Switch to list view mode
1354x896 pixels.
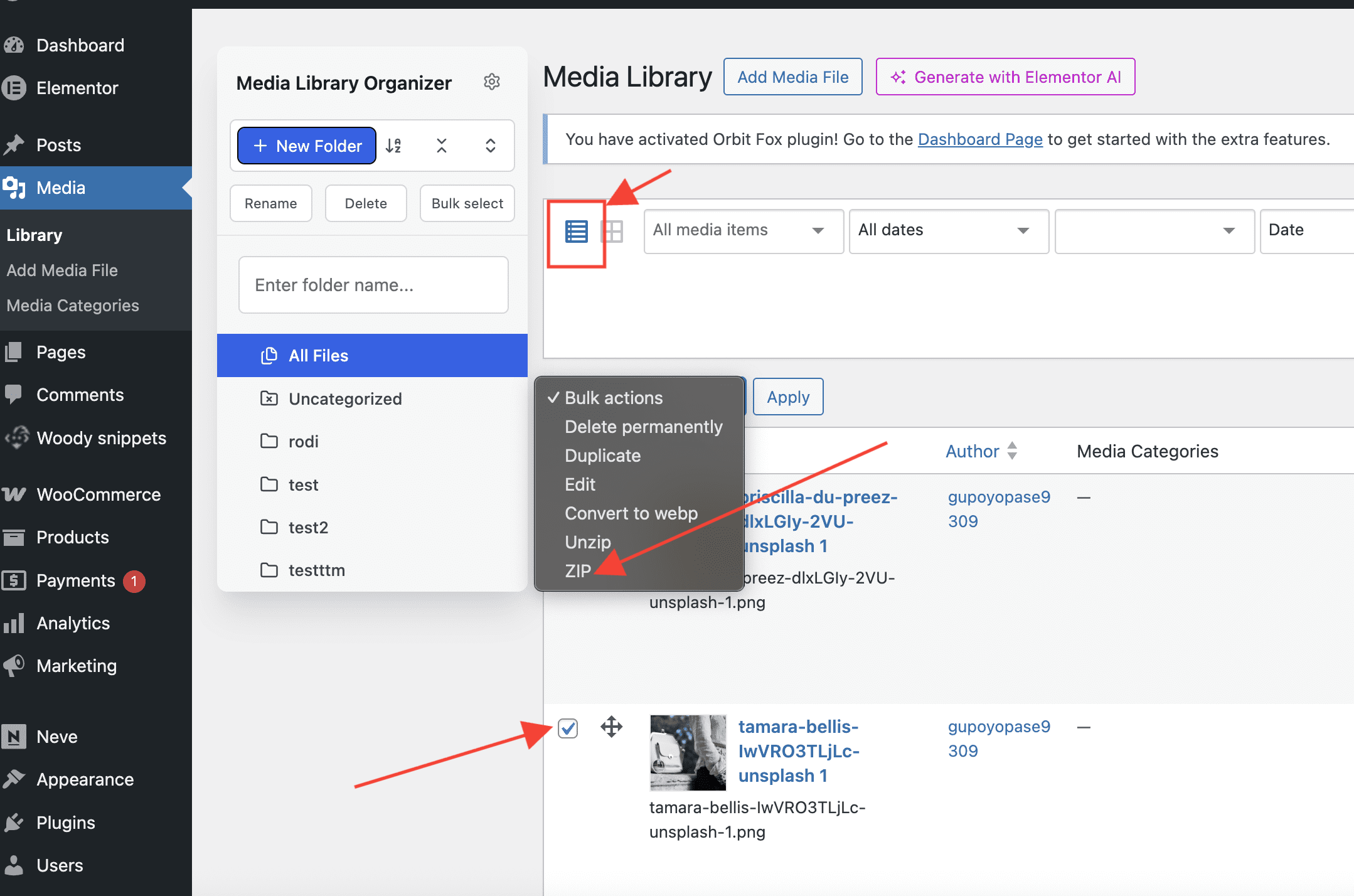(x=576, y=232)
